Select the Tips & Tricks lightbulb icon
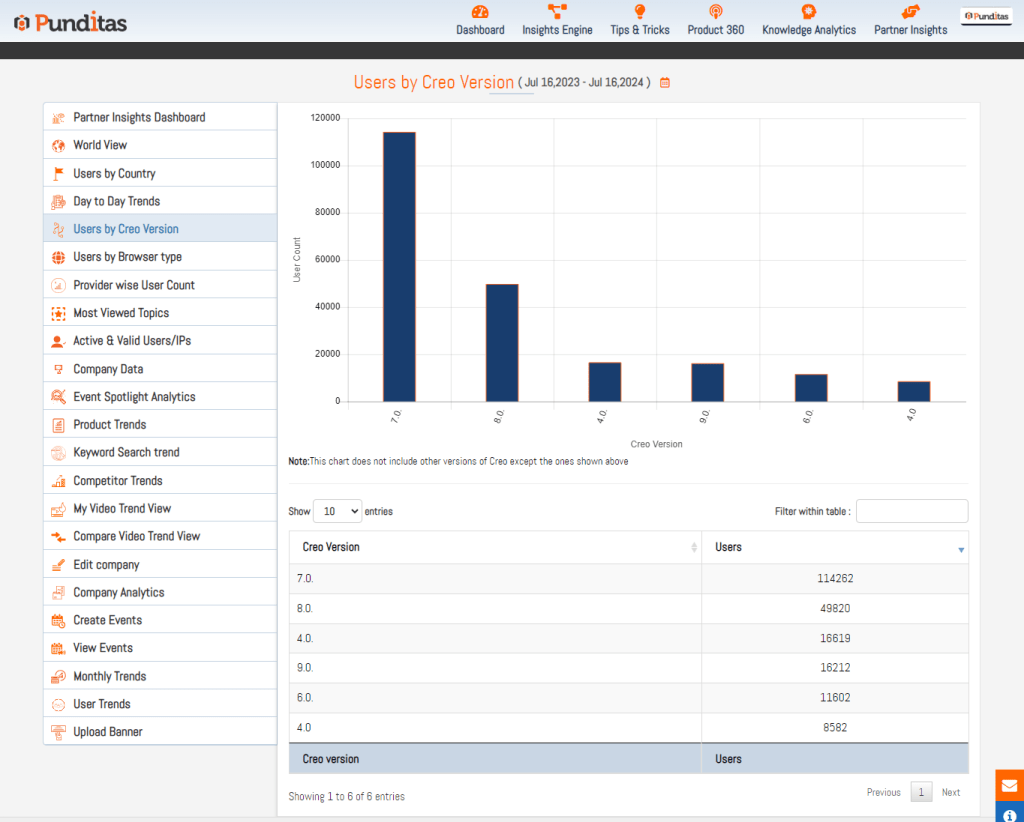 pyautogui.click(x=640, y=12)
